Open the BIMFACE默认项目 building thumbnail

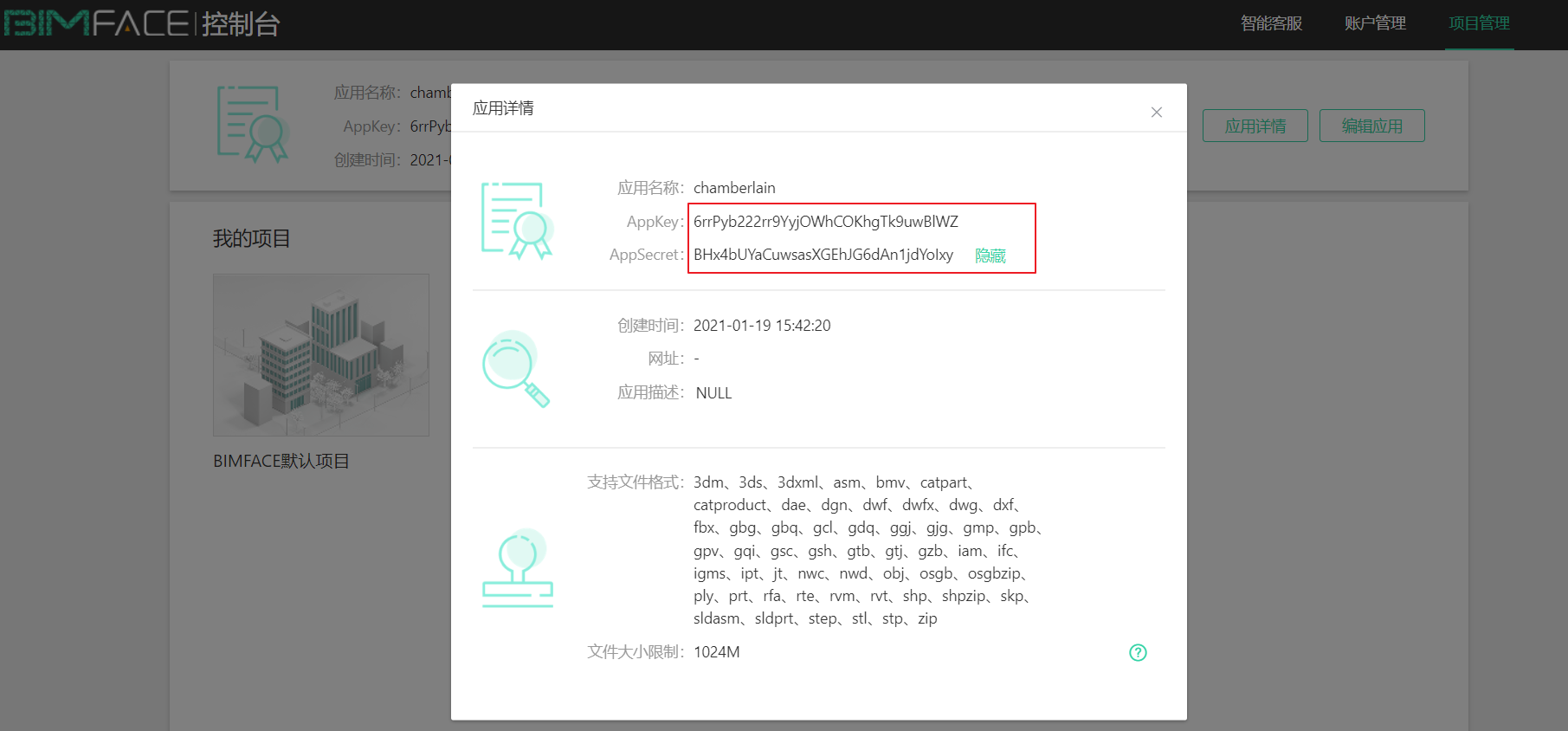[x=321, y=355]
